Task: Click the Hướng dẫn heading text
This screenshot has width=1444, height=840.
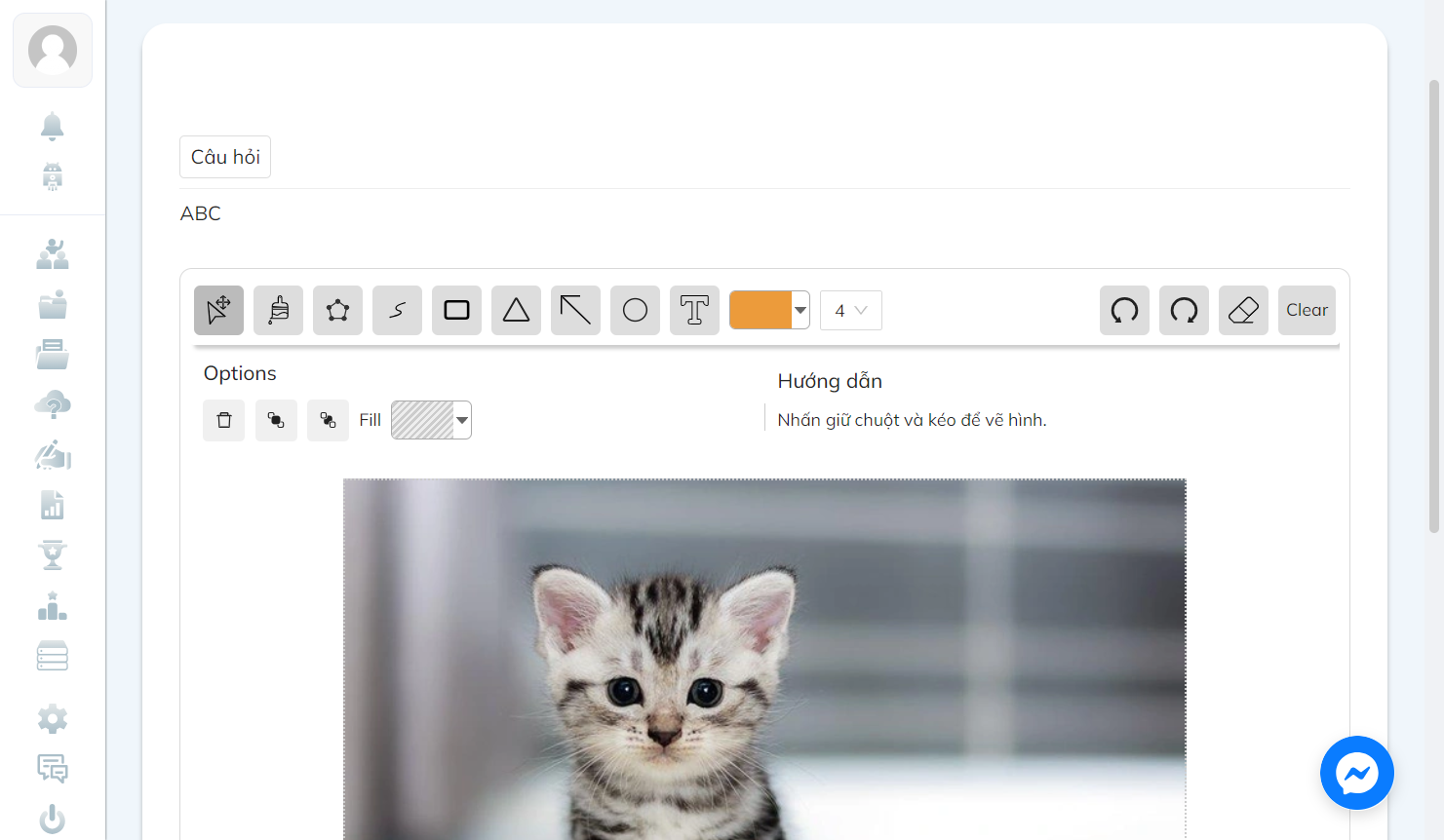Action: 830,381
